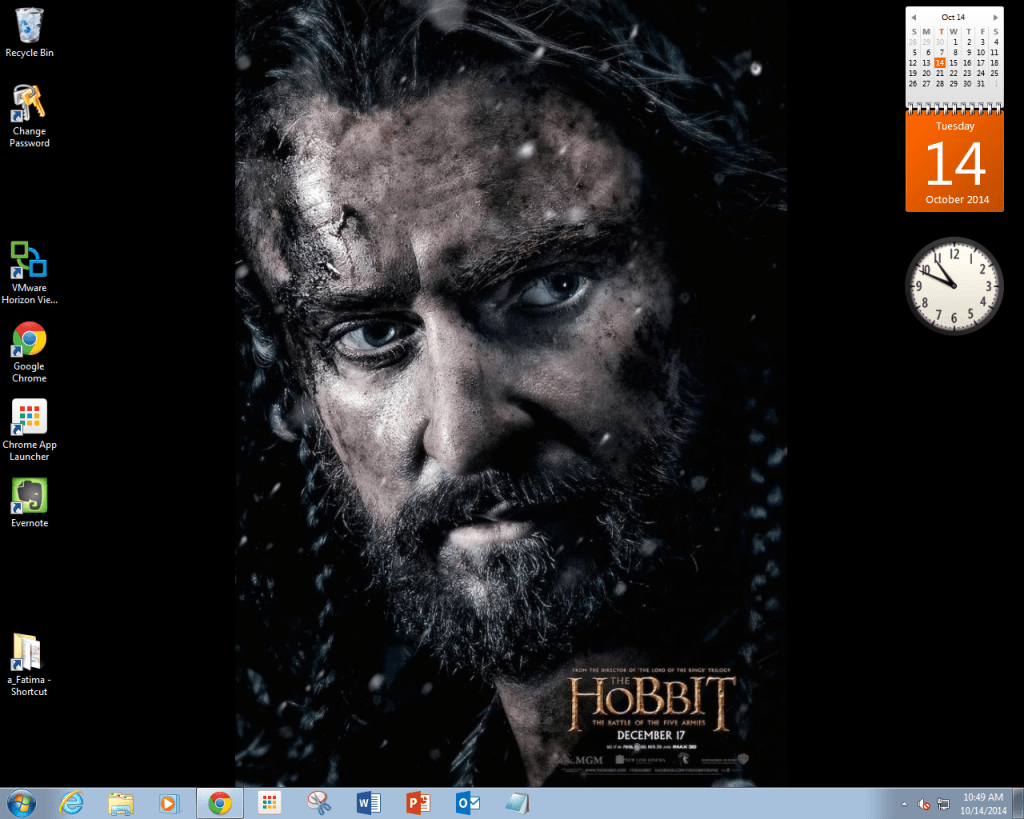Go to the next month in calendar gadget
The width and height of the screenshot is (1024, 819).
[993, 16]
